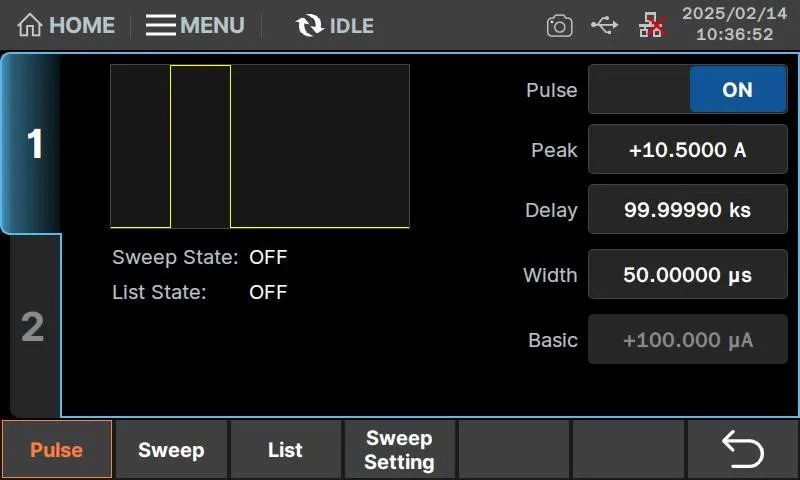Screen dimensions: 800x480
Task: Open the List softkey page
Action: click(x=285, y=450)
